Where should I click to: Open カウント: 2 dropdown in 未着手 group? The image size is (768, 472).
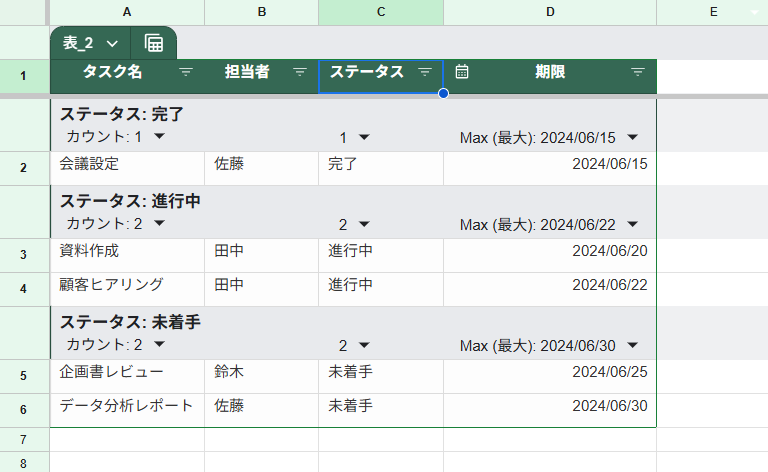click(159, 344)
